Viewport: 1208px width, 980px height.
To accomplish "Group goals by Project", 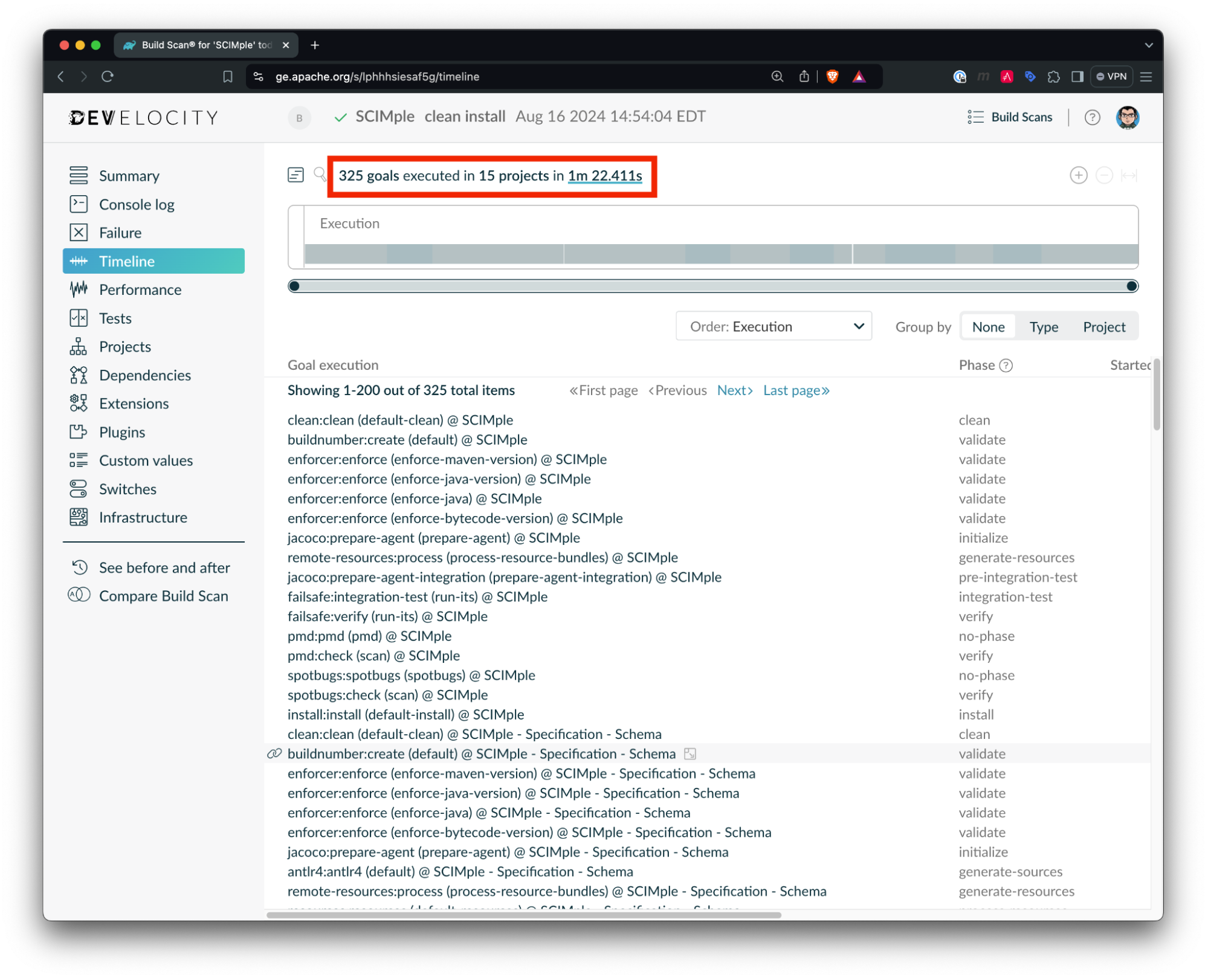I will click(1103, 326).
